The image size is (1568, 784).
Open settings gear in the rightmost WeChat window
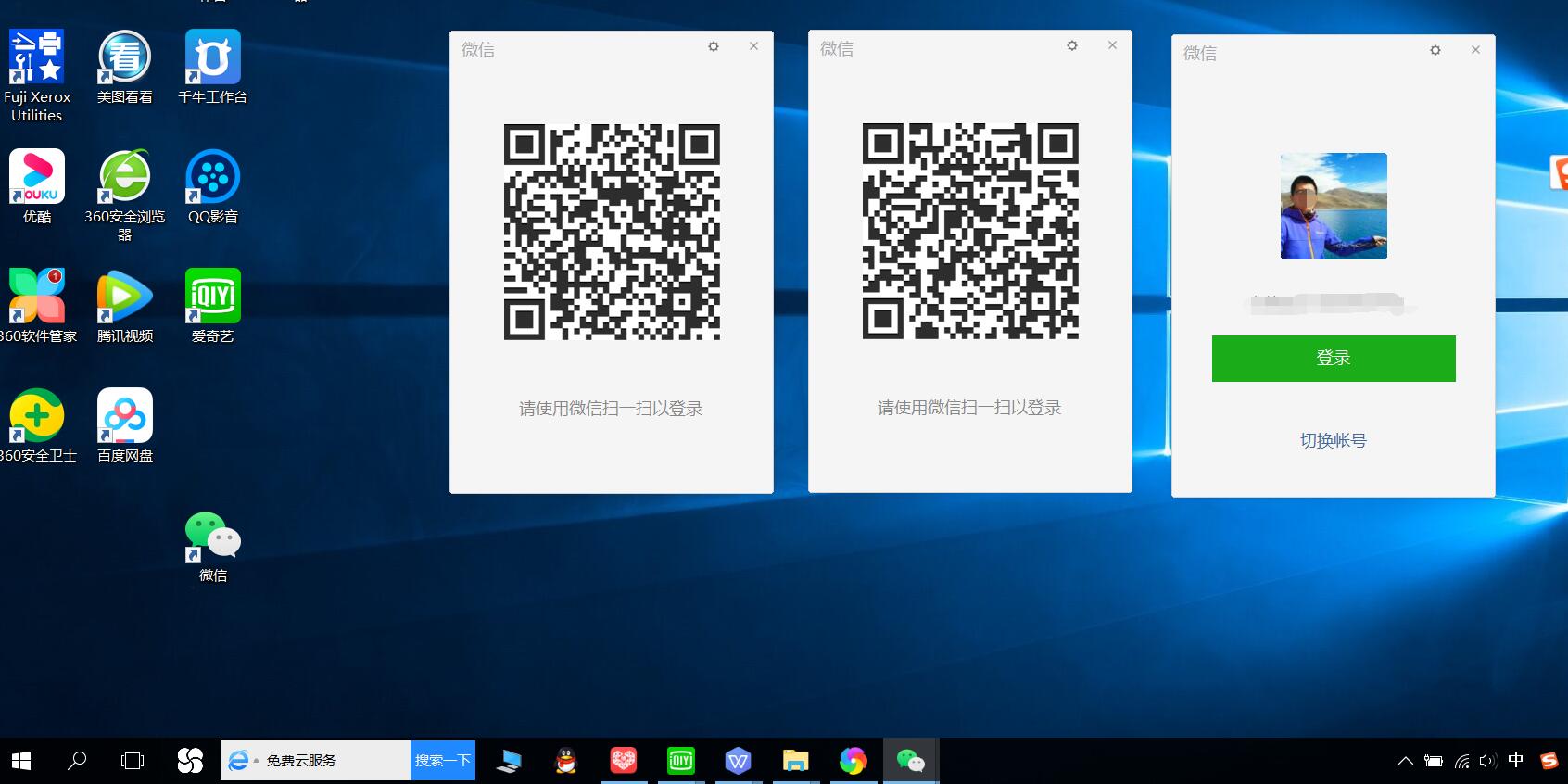point(1435,50)
